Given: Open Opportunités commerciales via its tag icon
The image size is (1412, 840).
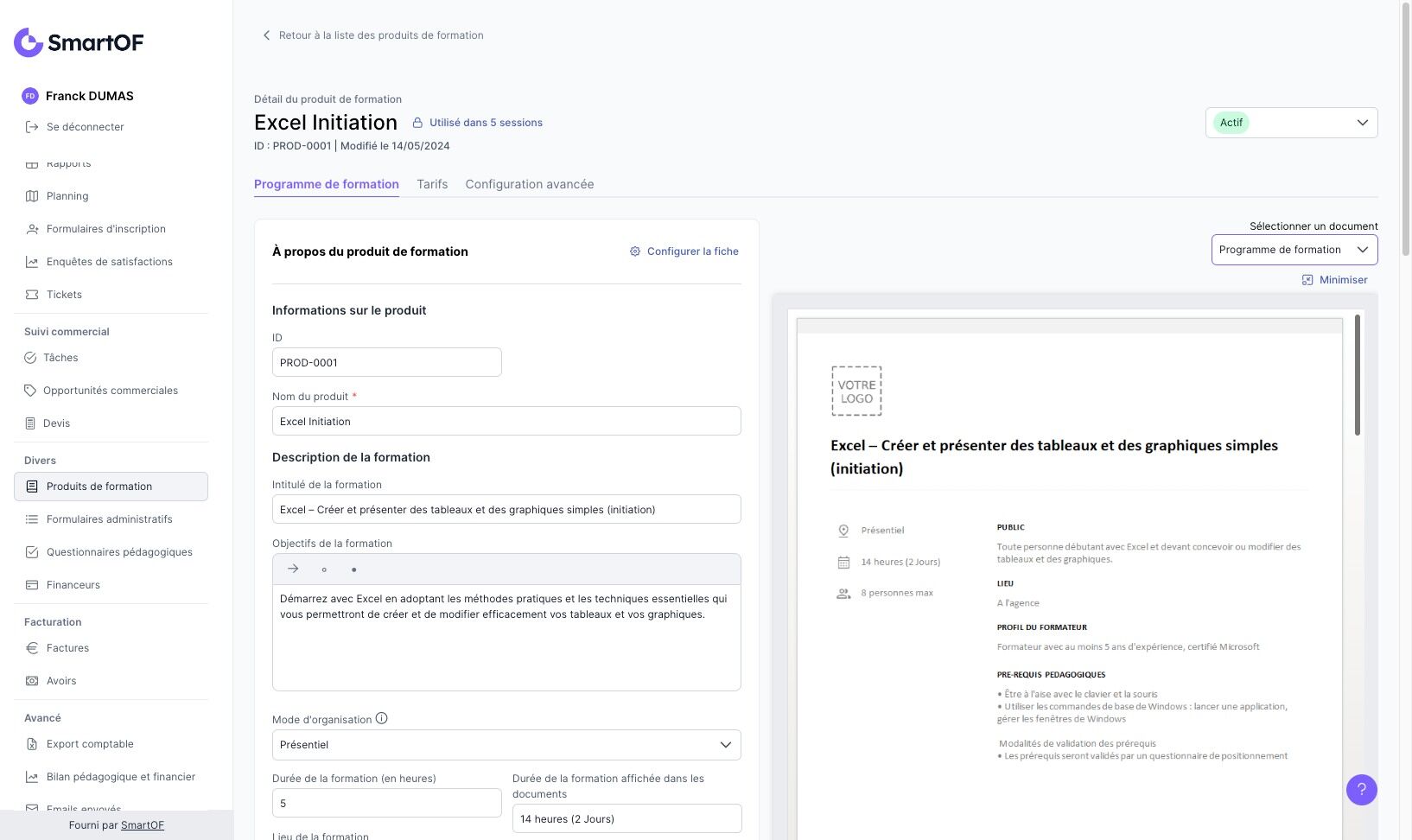Looking at the screenshot, I should click(30, 391).
